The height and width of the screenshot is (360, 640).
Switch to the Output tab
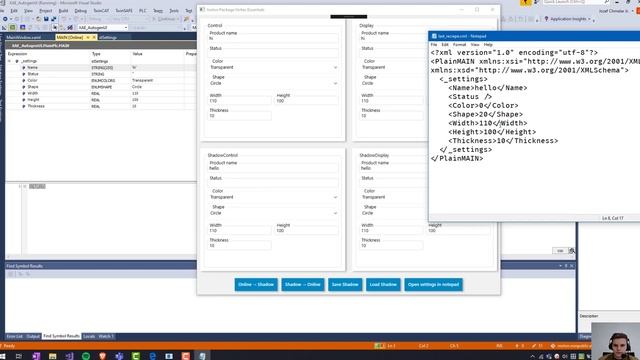pyautogui.click(x=33, y=336)
